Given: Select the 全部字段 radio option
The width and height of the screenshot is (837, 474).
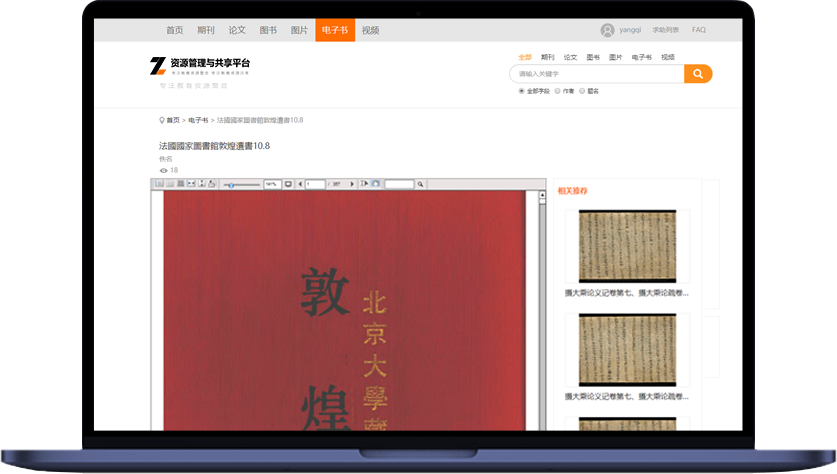Looking at the screenshot, I should (522, 91).
